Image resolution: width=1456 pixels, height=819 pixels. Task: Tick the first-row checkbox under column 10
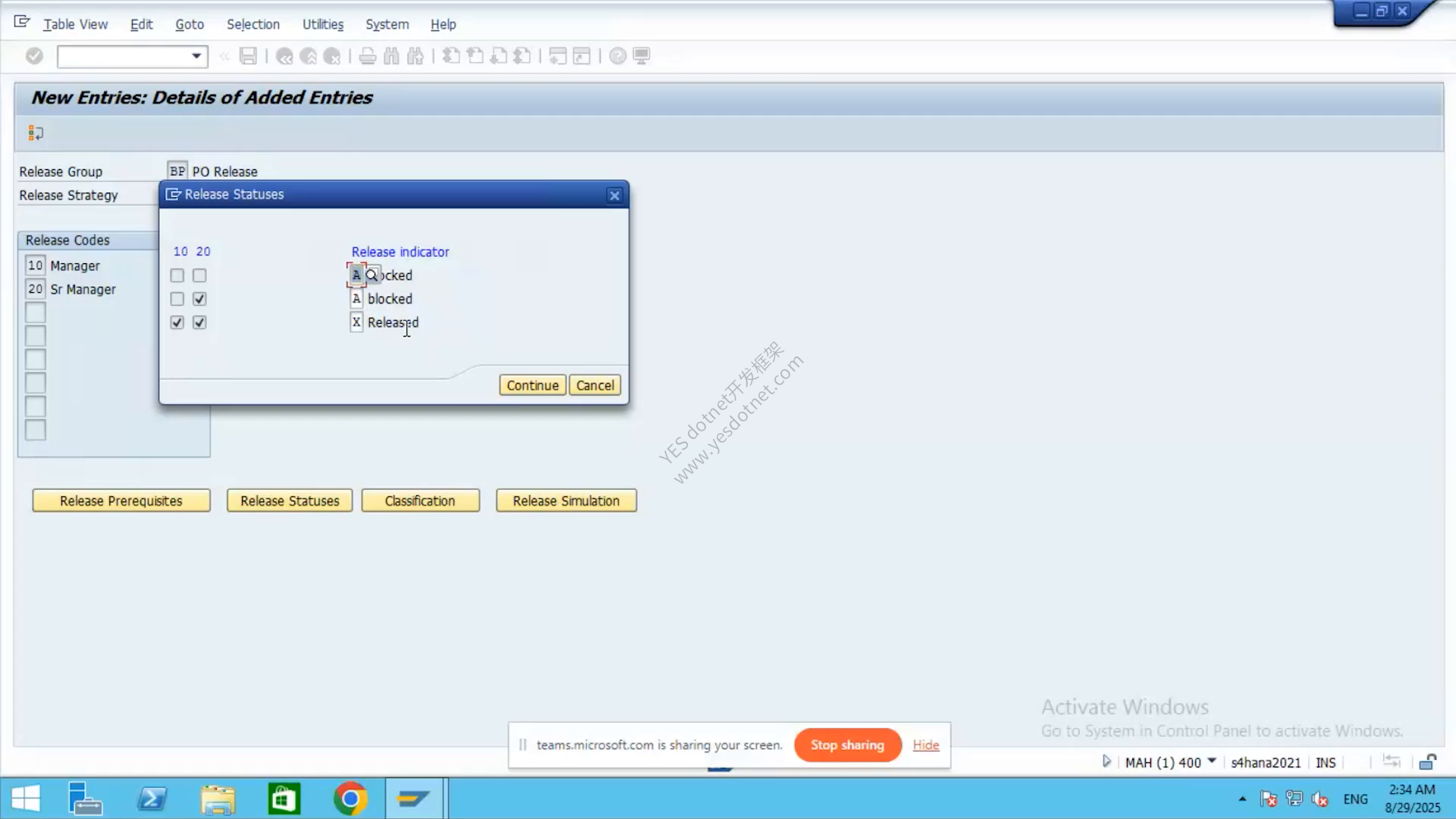tap(177, 275)
